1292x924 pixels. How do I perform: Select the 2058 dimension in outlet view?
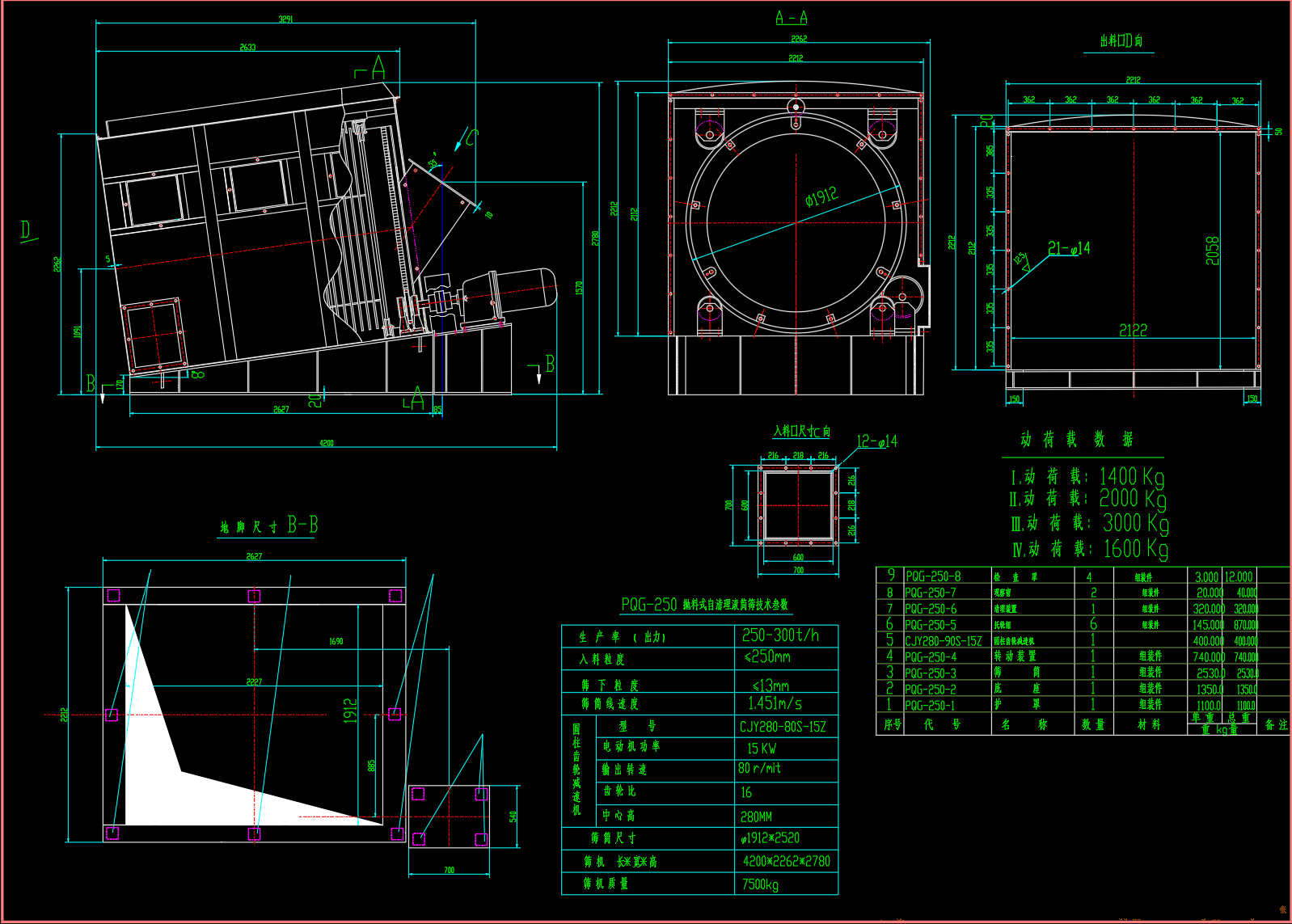point(1212,251)
